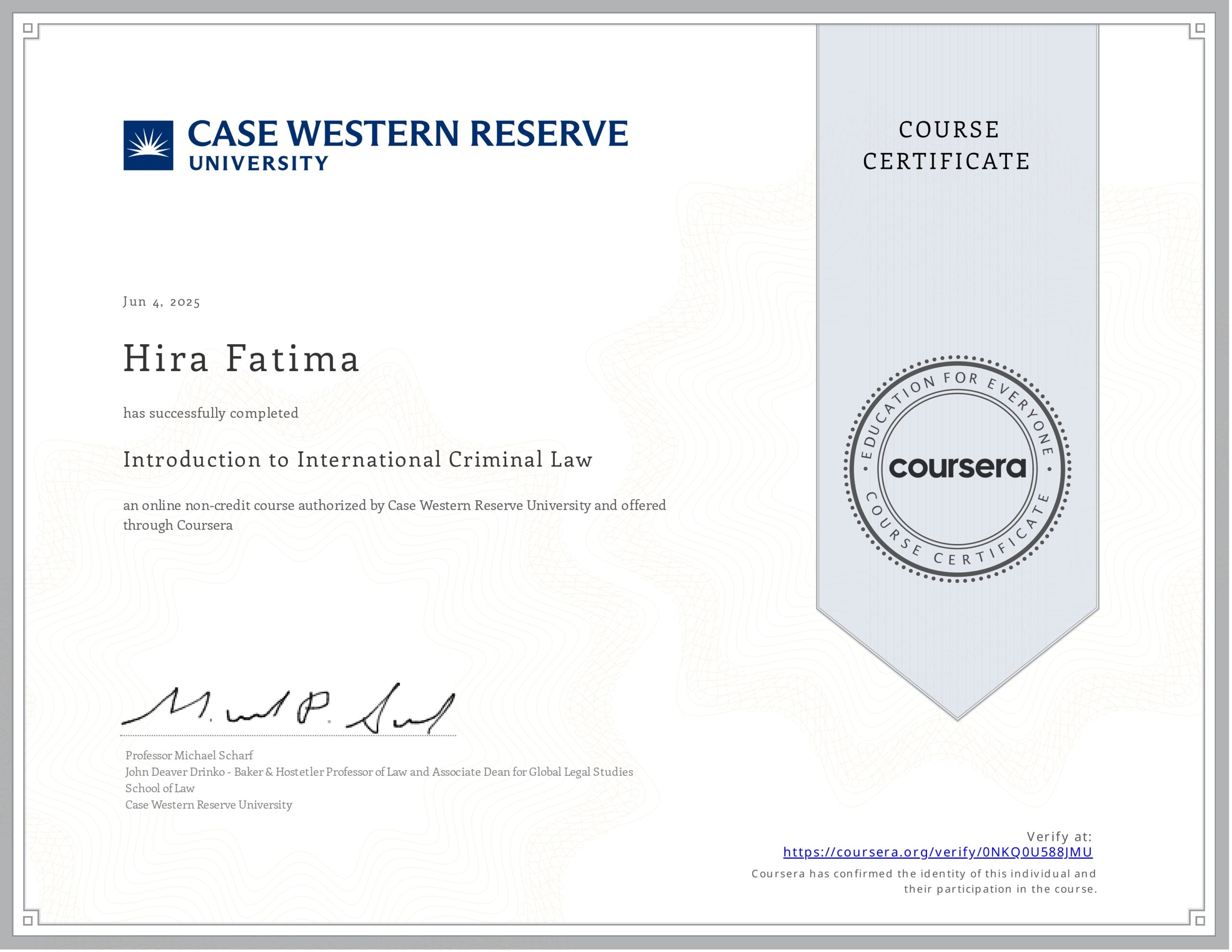Click the bottom-left corner ornament square
1232x952 pixels.
(x=28, y=920)
